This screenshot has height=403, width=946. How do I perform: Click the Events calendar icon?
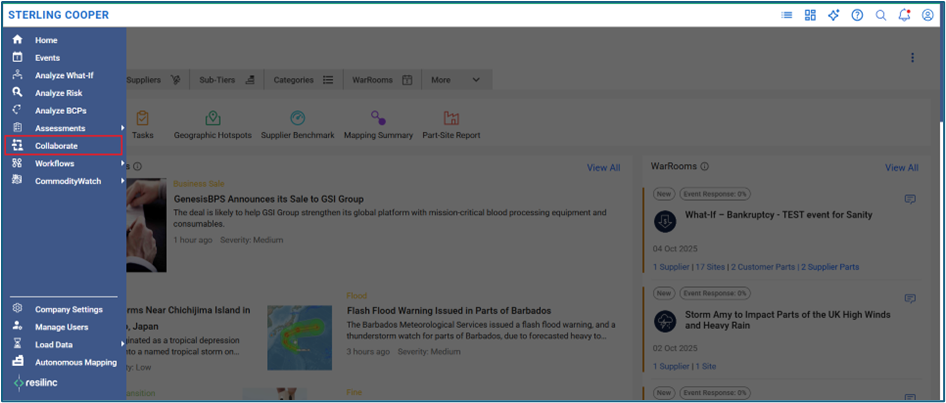17,57
